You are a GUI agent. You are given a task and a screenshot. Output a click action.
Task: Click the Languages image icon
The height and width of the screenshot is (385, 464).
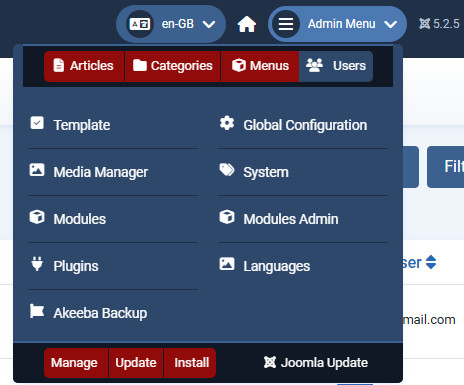[227, 264]
